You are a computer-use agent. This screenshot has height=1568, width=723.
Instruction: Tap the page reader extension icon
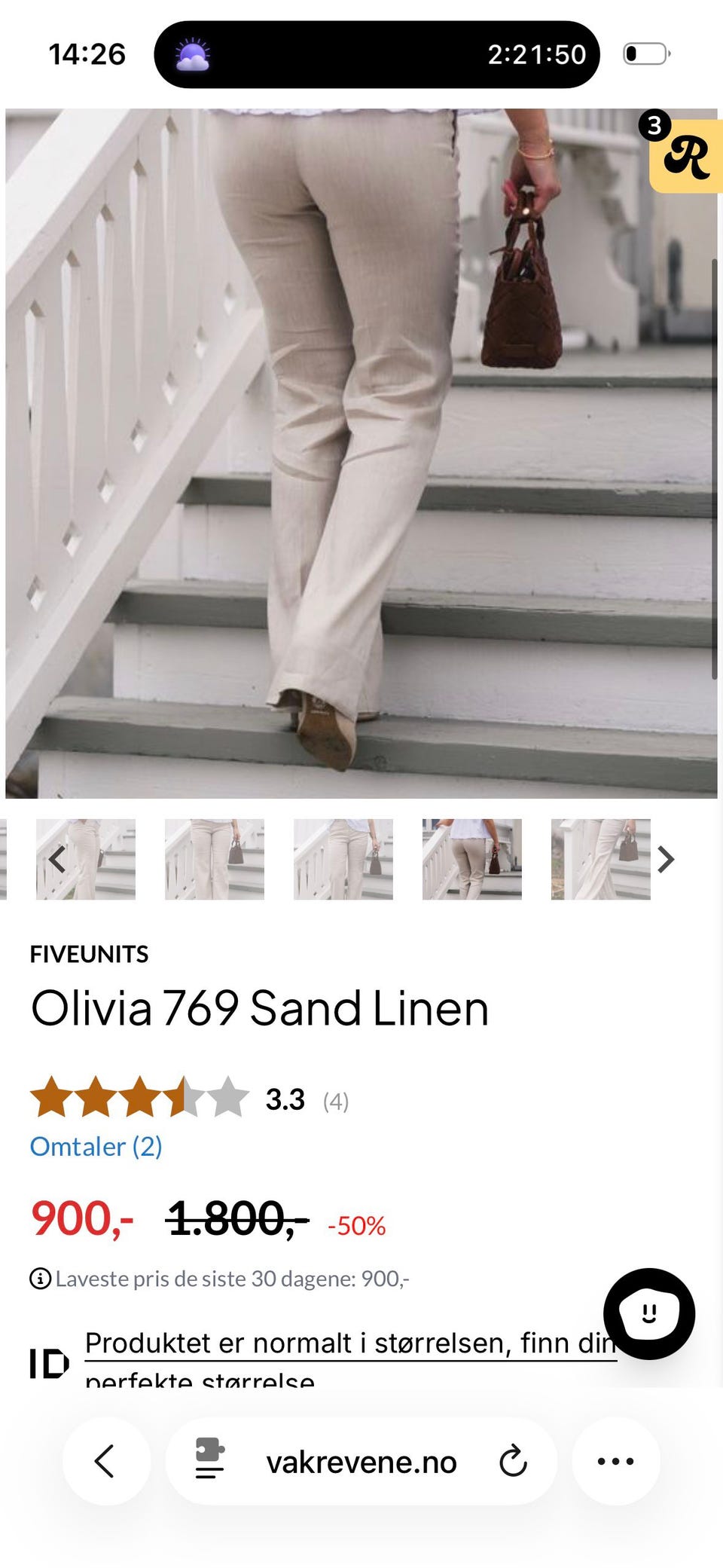tap(209, 1459)
